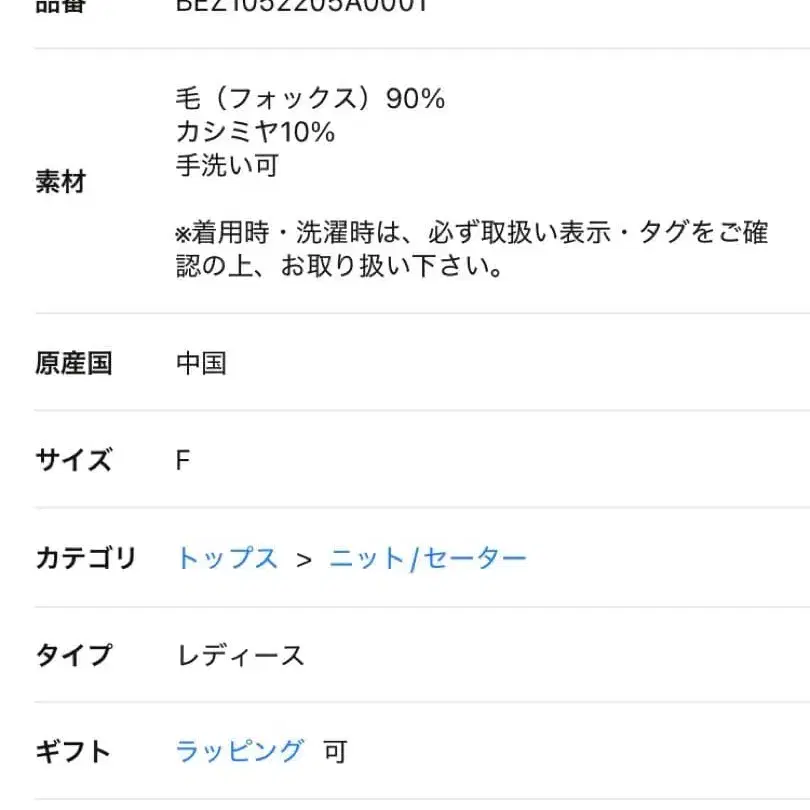Click the ※着用時・洗濯時 care note
Viewport: 810px width, 810px height.
pyautogui.click(x=471, y=250)
